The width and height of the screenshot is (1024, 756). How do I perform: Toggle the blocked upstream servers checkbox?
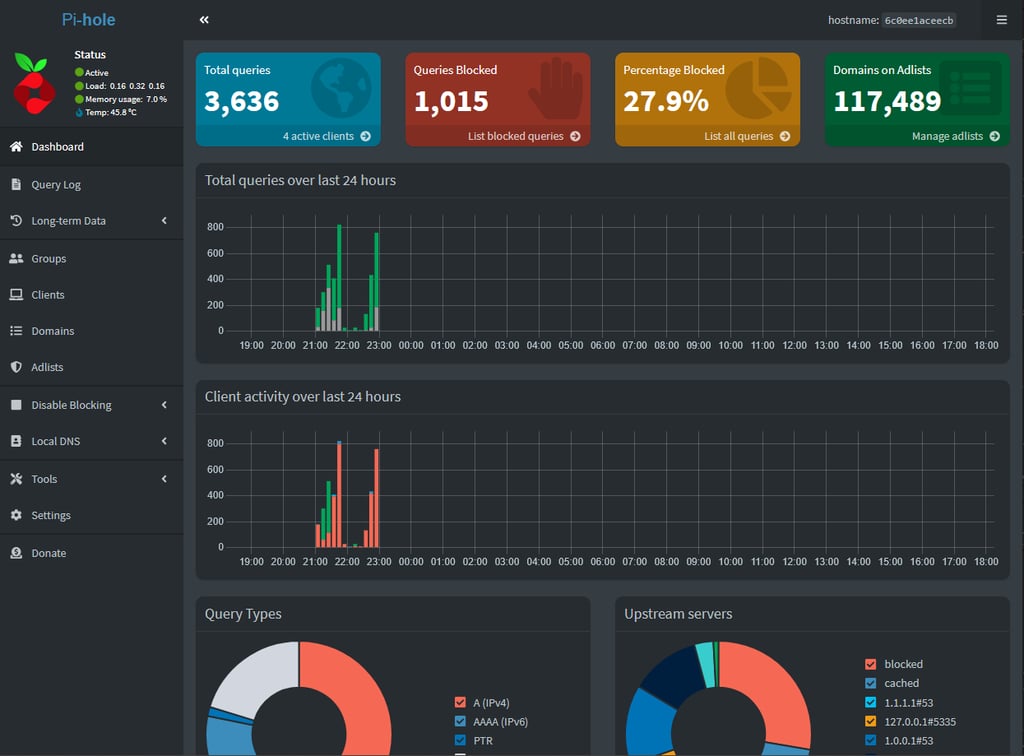point(871,664)
